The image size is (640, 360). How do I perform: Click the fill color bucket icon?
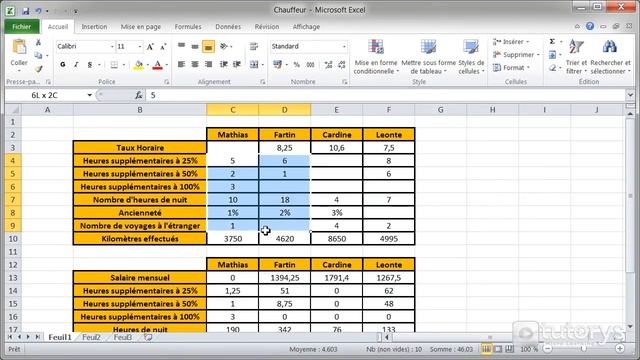139,64
